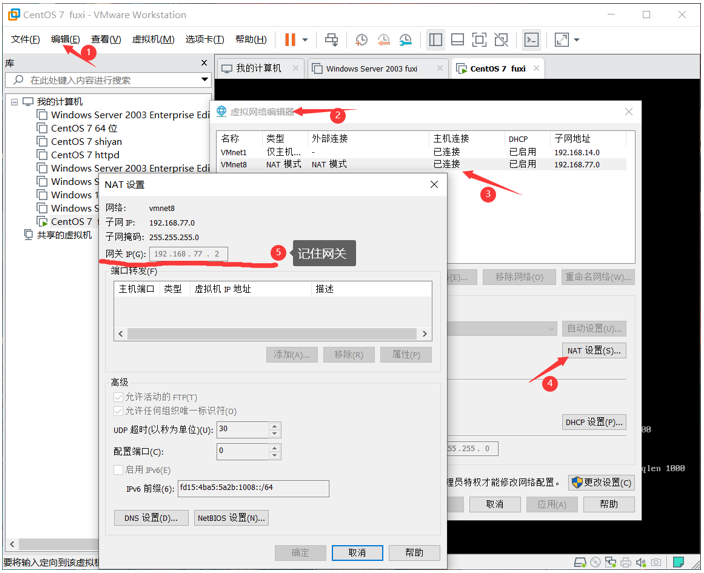Collapse the 我的计算机 tree node
The width and height of the screenshot is (704, 573).
tap(14, 102)
